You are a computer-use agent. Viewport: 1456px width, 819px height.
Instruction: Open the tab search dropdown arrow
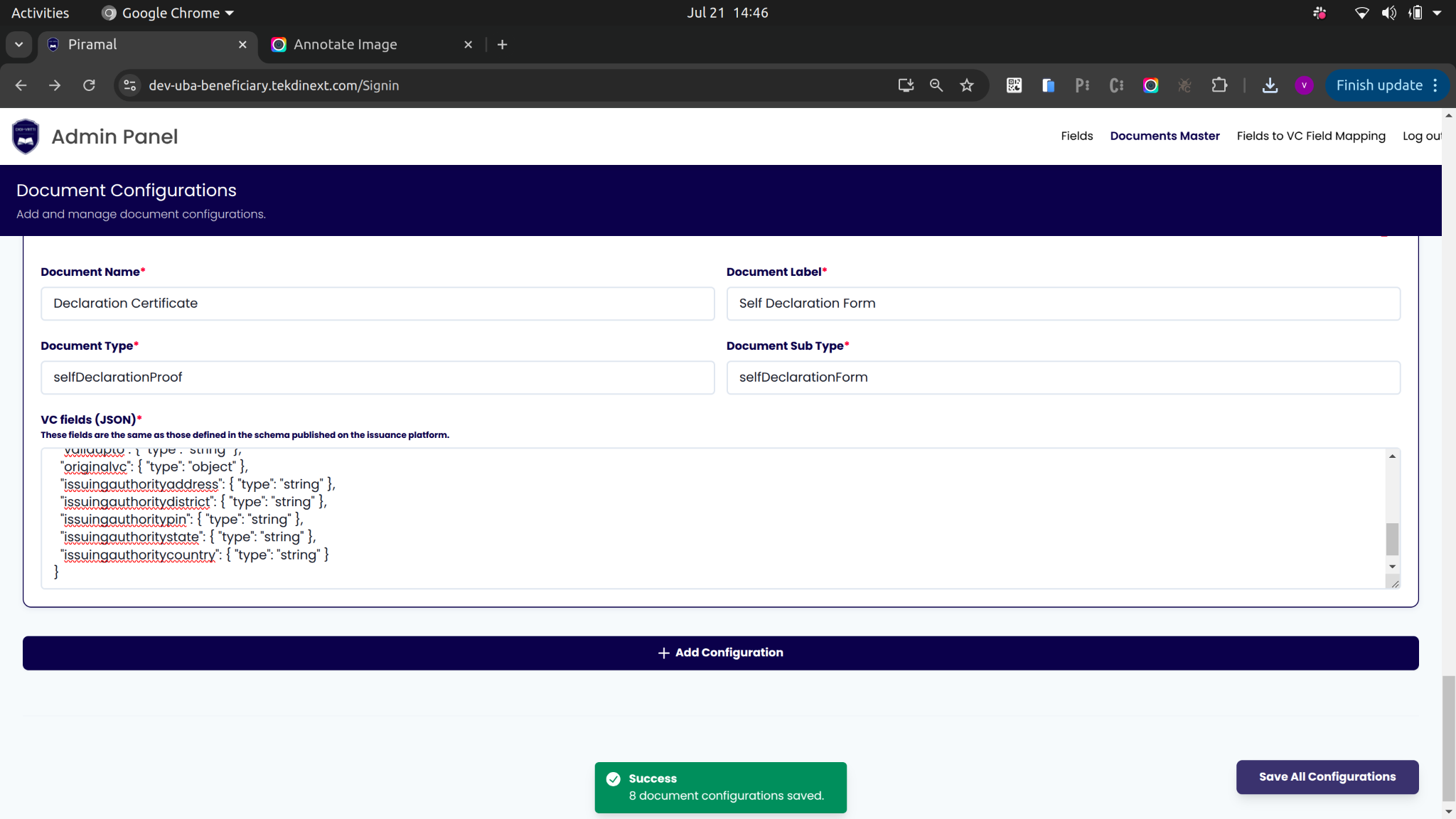[x=19, y=44]
